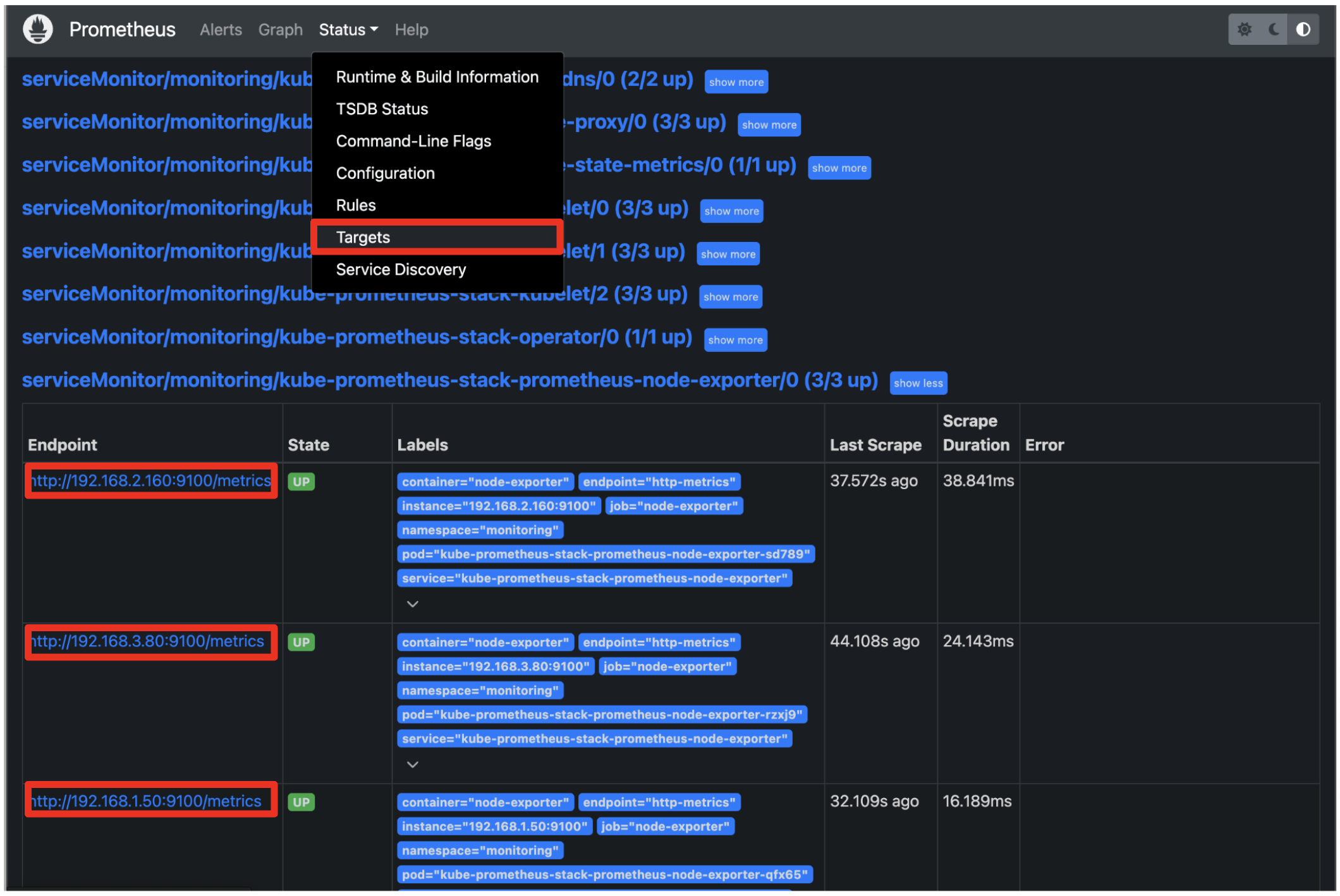Switch to light theme sun icon
The width and height of the screenshot is (1340, 896).
tap(1243, 29)
